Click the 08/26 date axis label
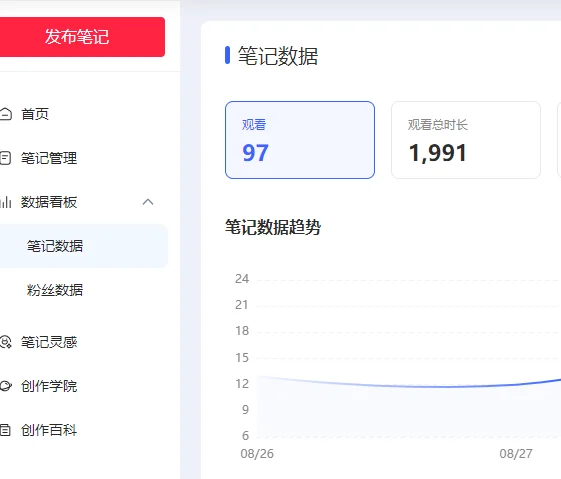The height and width of the screenshot is (479, 561). (257, 454)
